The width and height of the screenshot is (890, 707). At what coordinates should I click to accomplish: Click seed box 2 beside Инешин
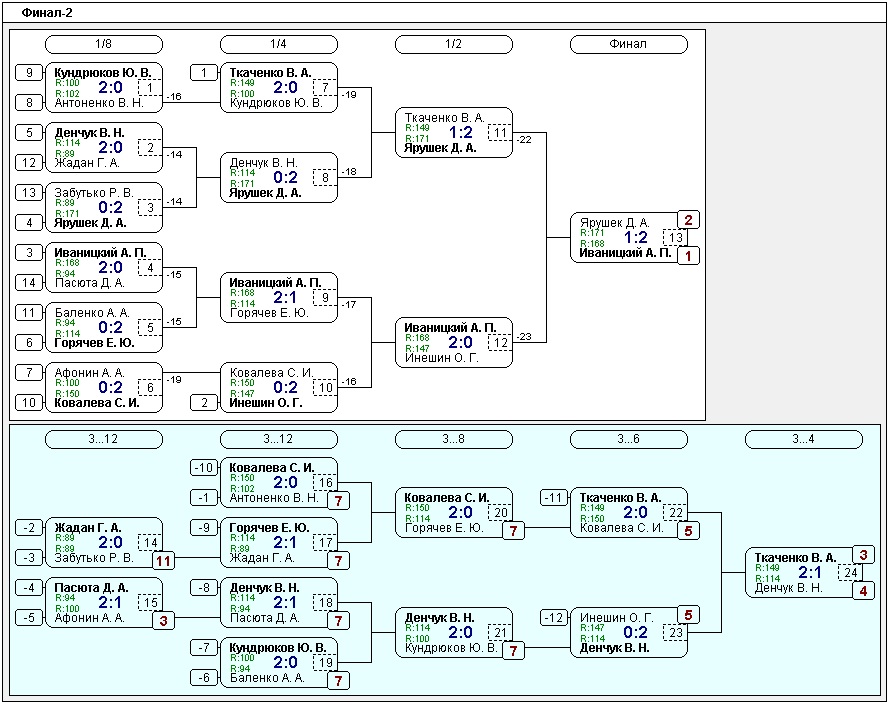204,403
